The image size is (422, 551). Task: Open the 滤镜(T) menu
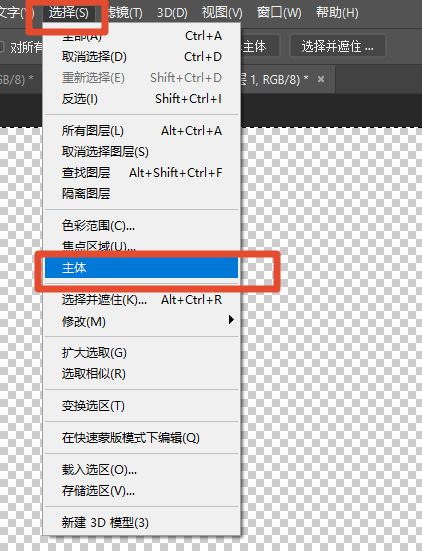tap(124, 13)
